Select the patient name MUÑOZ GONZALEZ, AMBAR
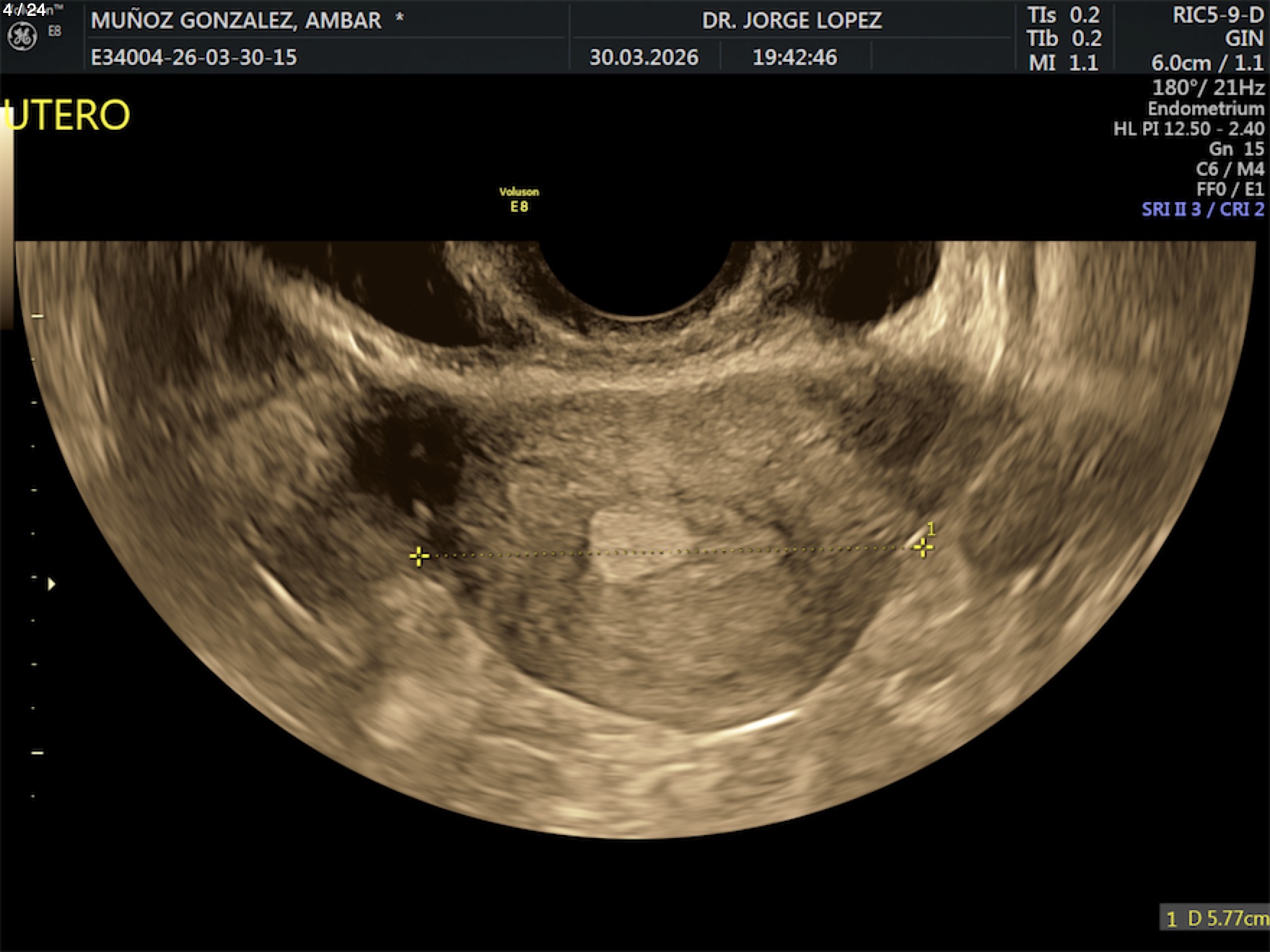The width and height of the screenshot is (1270, 952). click(x=236, y=20)
